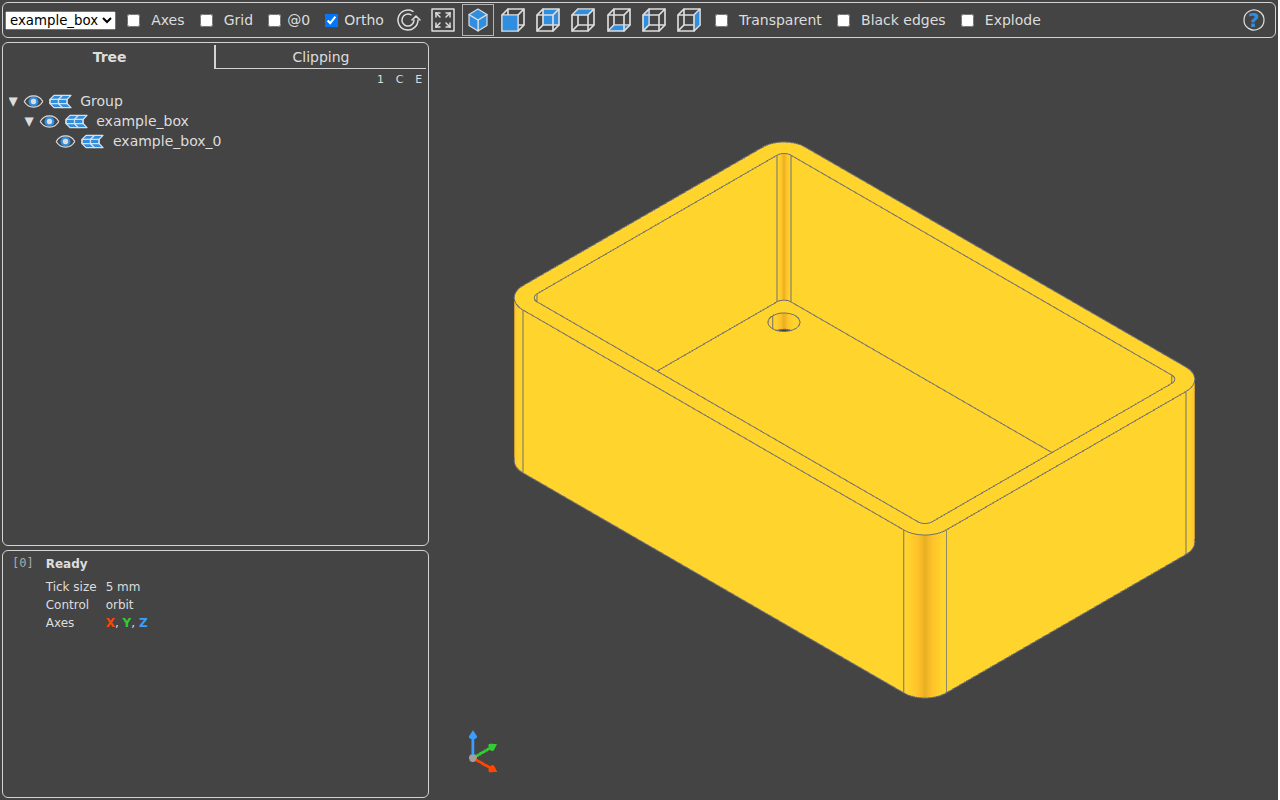
Task: Switch to the front view cube icon
Action: click(x=513, y=20)
